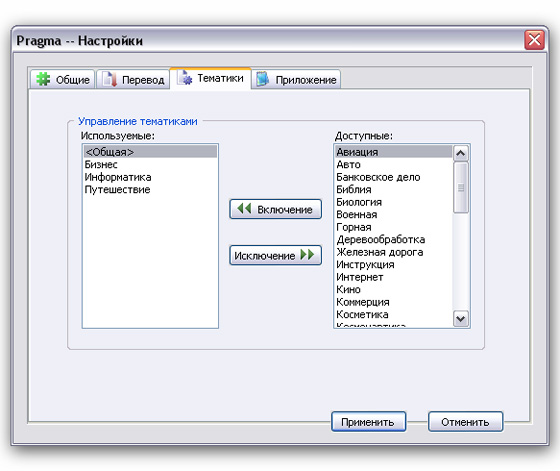The height and width of the screenshot is (471, 560).
Task: Select Горная in the Доступные list
Action: [394, 227]
